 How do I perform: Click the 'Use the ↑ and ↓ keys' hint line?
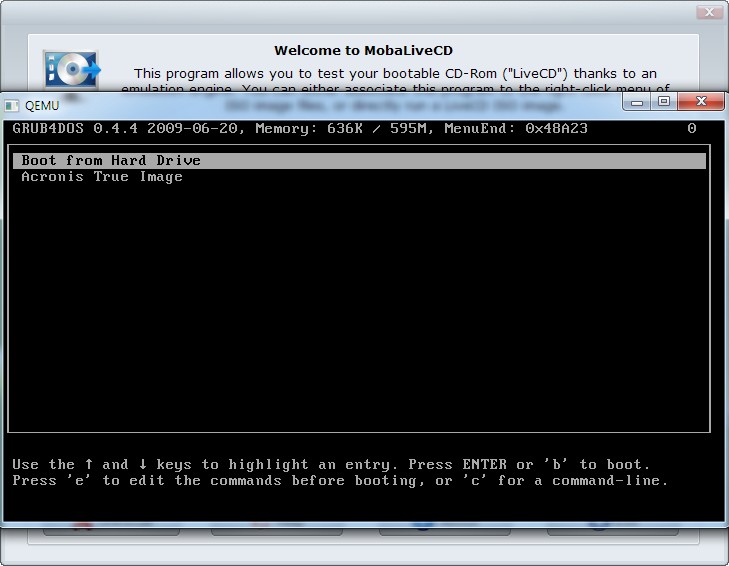click(331, 464)
